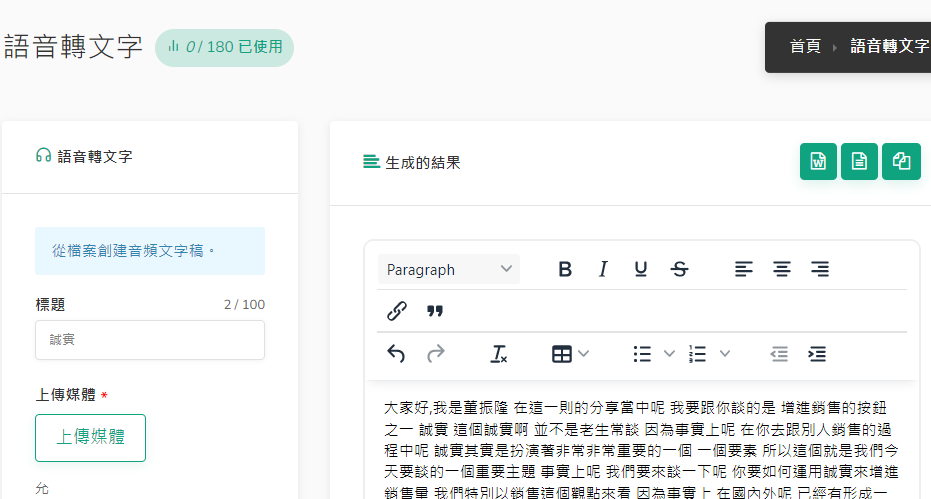Insert a hyperlink

(x=397, y=311)
